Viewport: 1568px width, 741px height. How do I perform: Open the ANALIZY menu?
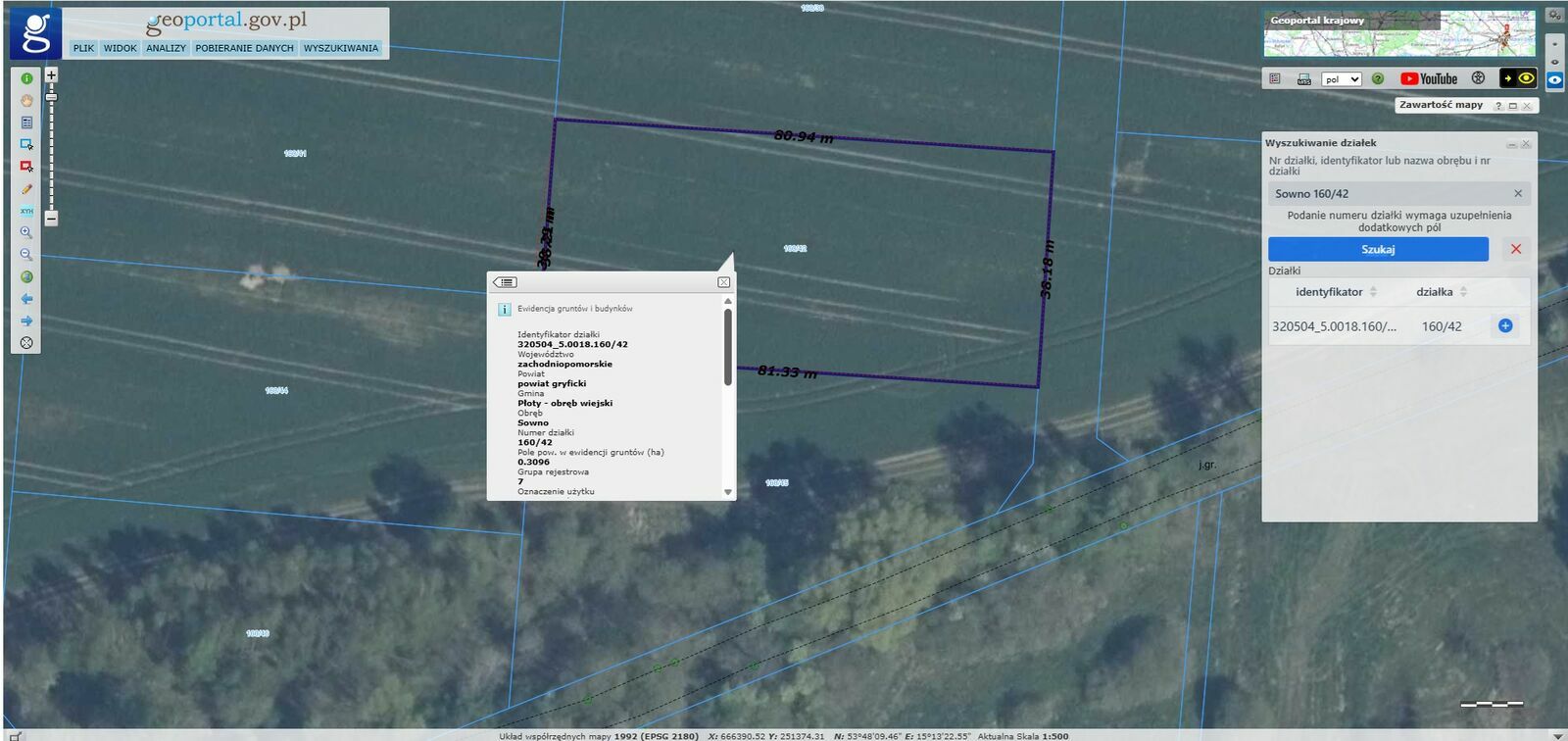166,48
